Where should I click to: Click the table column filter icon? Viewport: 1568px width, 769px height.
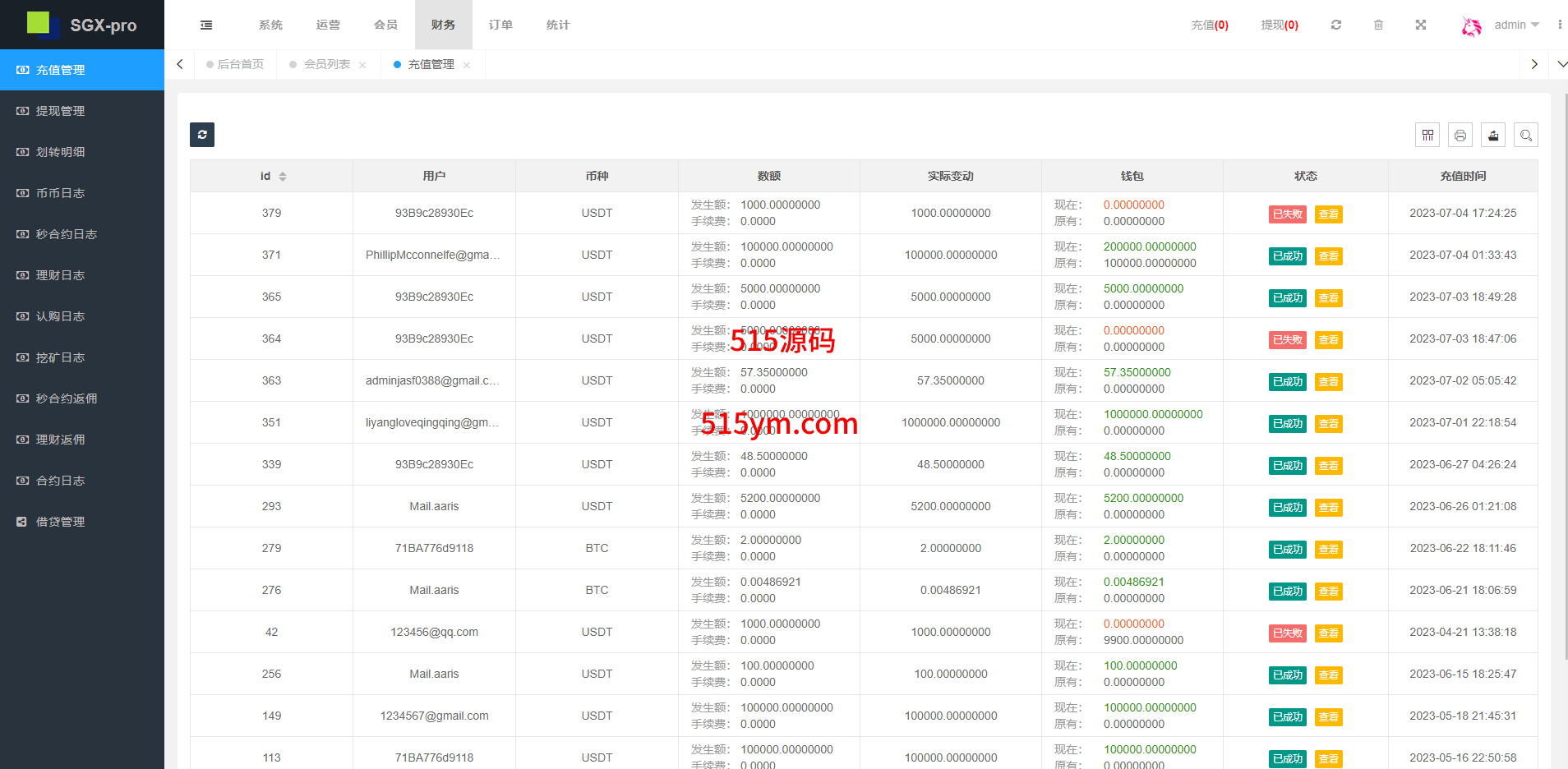(x=1427, y=136)
